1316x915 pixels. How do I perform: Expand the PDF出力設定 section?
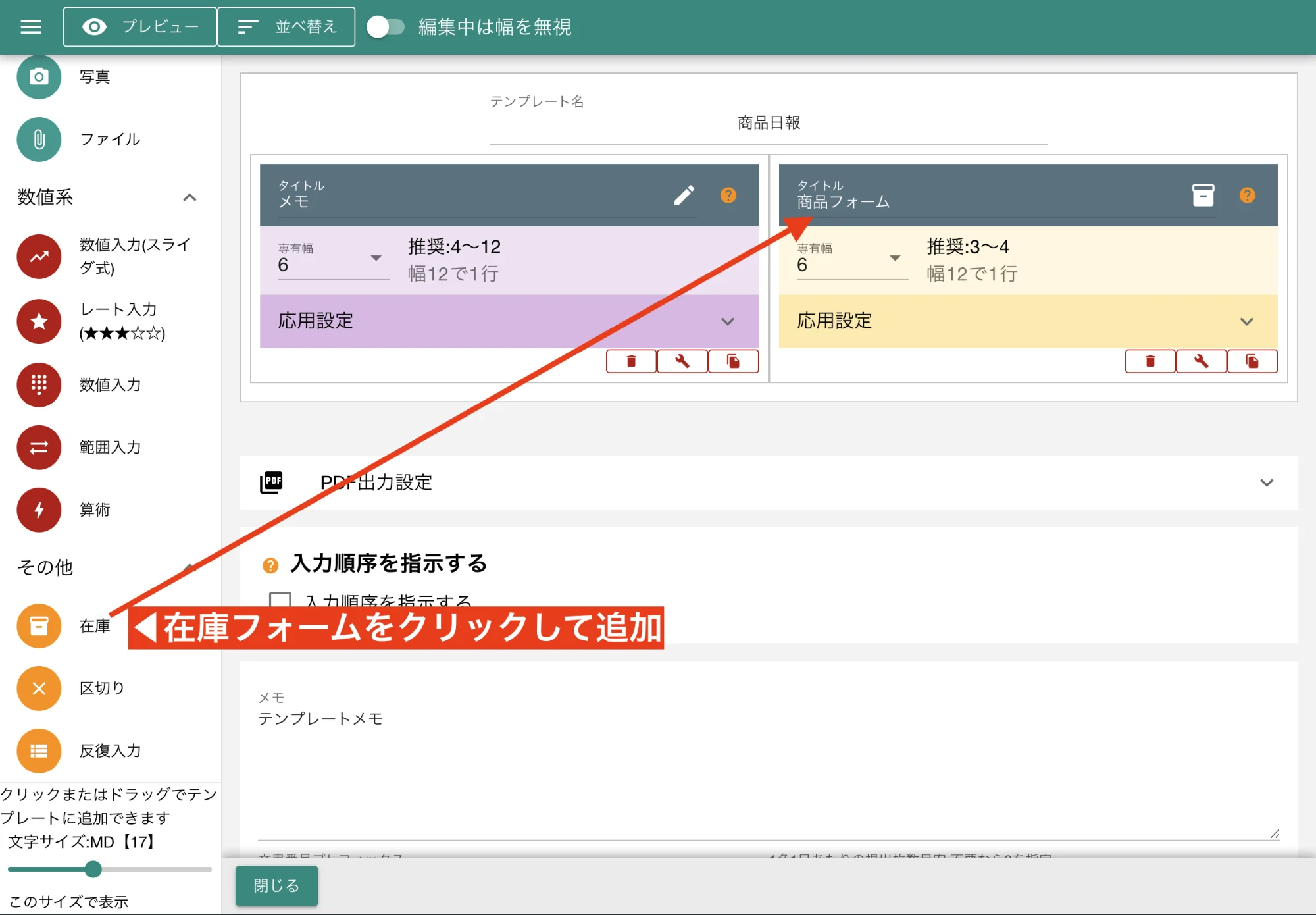coord(1267,483)
